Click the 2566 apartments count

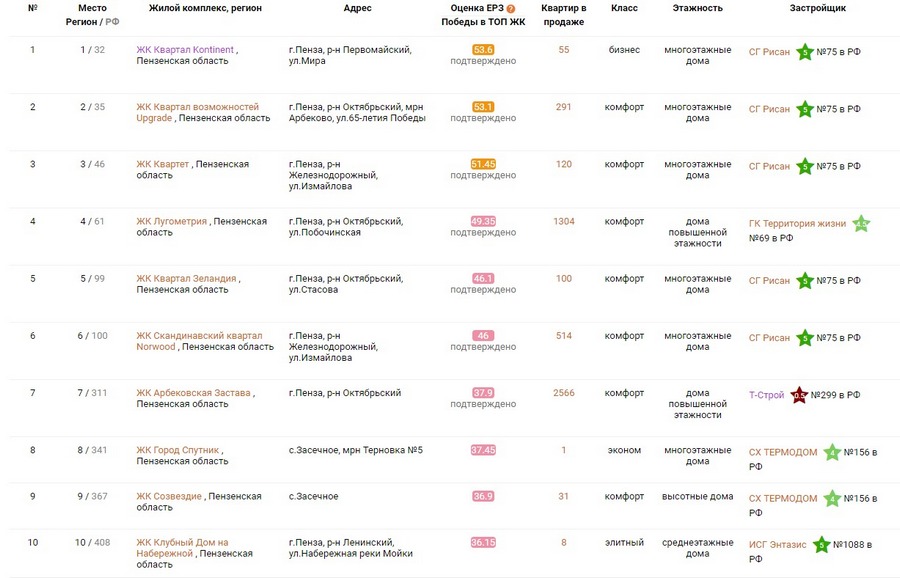pos(564,393)
